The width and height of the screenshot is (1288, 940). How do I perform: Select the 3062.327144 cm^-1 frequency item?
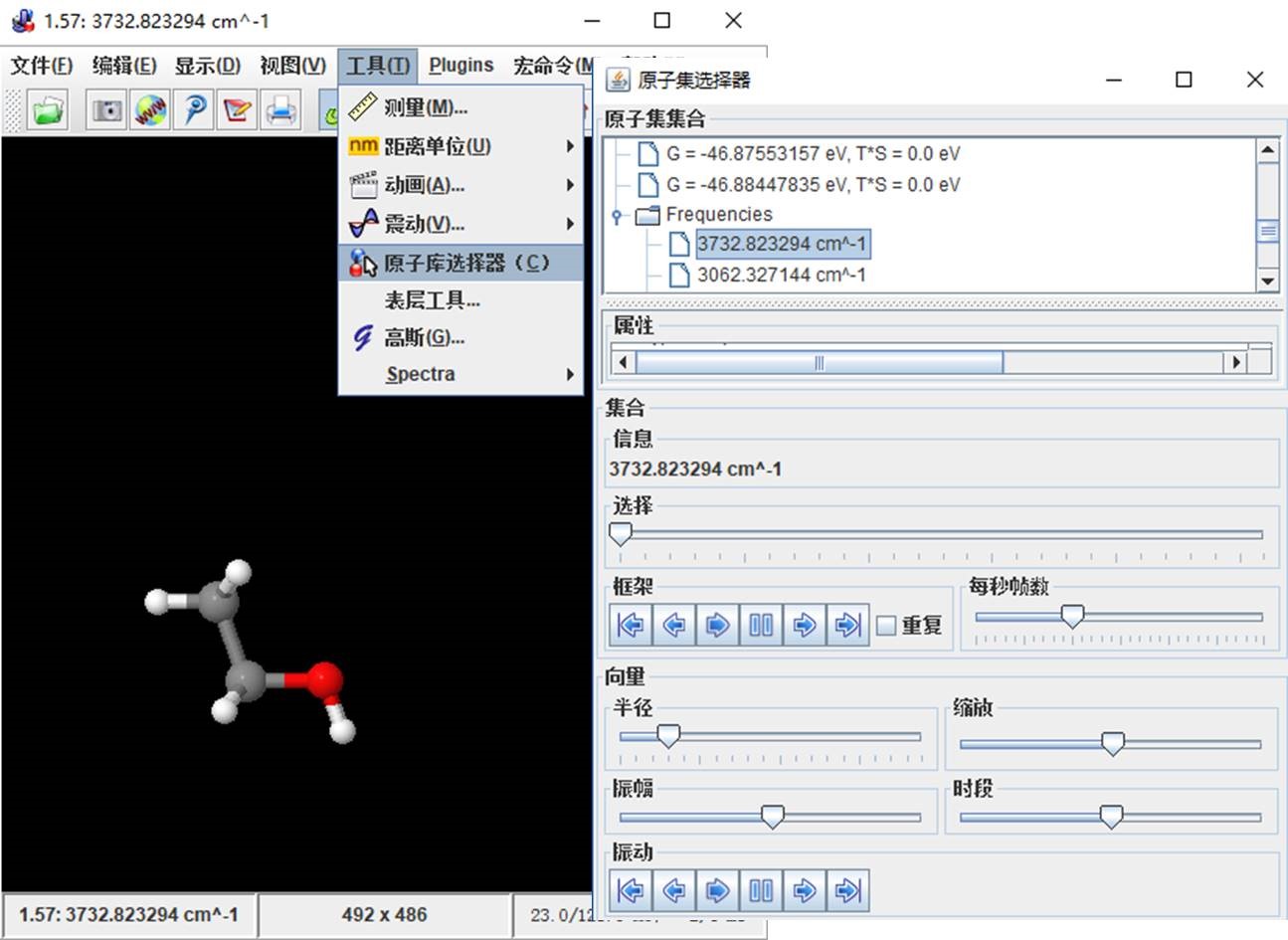pyautogui.click(x=781, y=275)
